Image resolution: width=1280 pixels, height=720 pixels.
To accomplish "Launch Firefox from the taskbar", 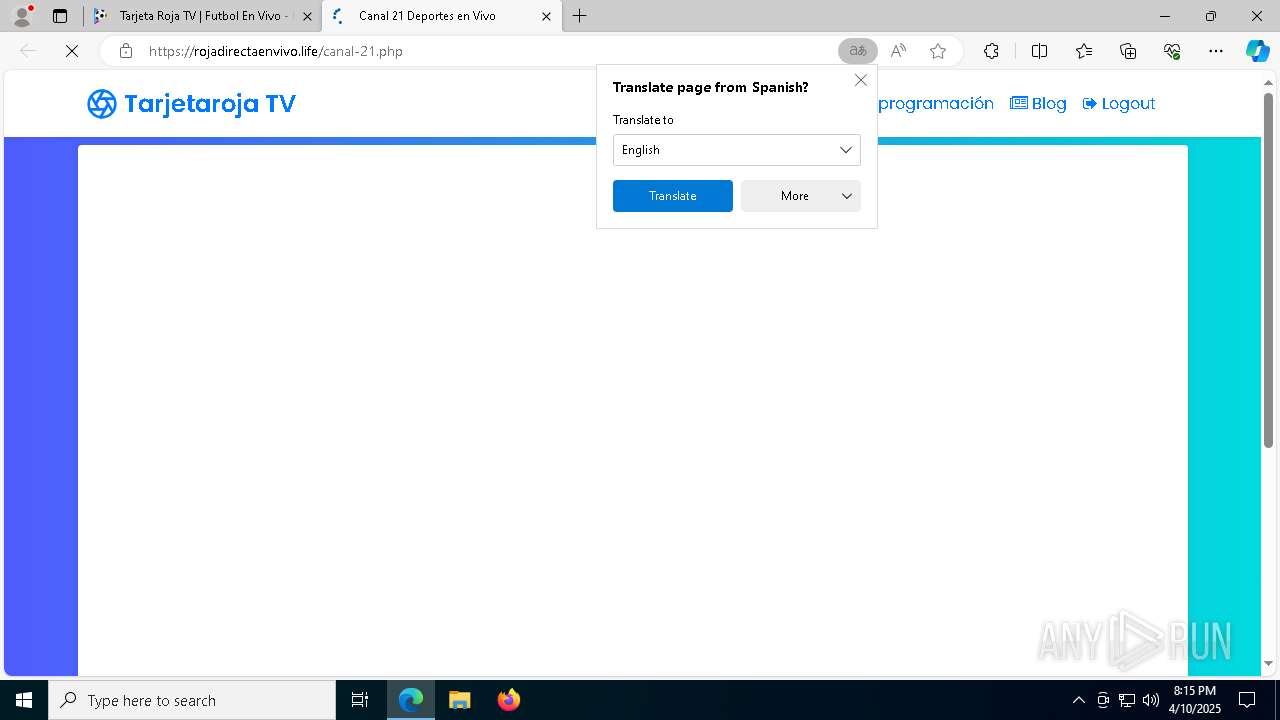I will 509,700.
